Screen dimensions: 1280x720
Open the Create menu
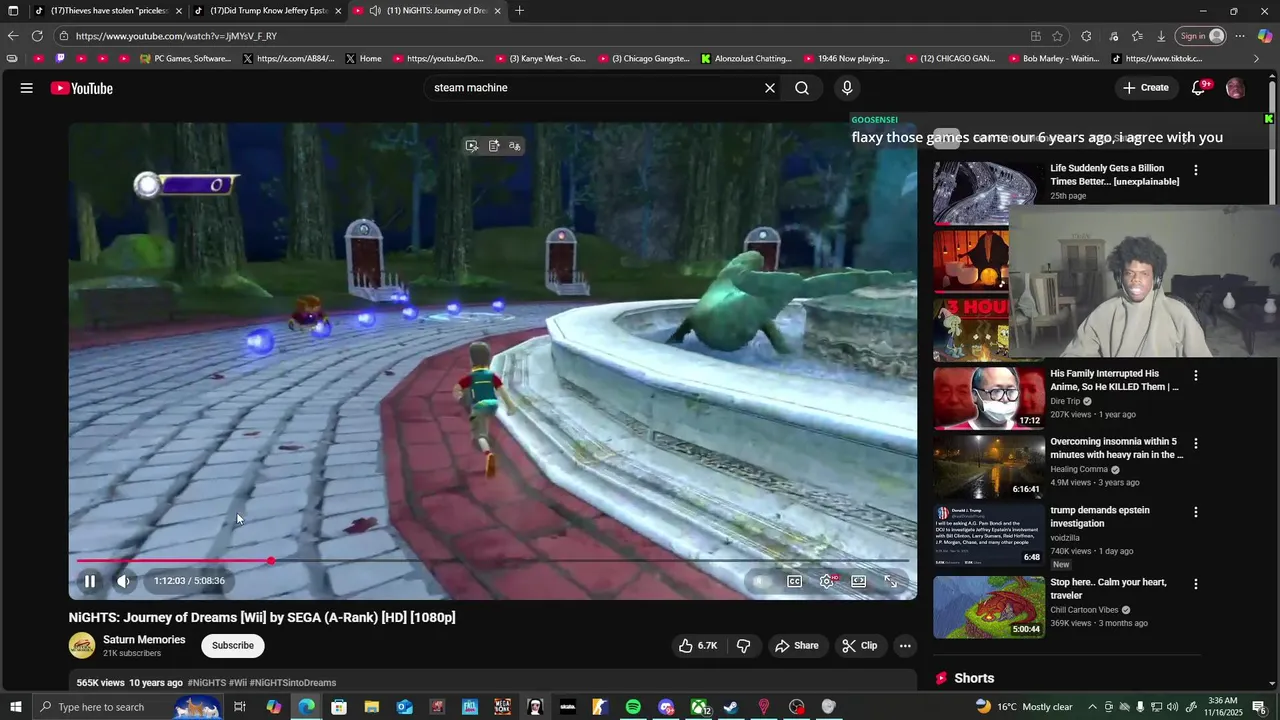pyautogui.click(x=1145, y=88)
